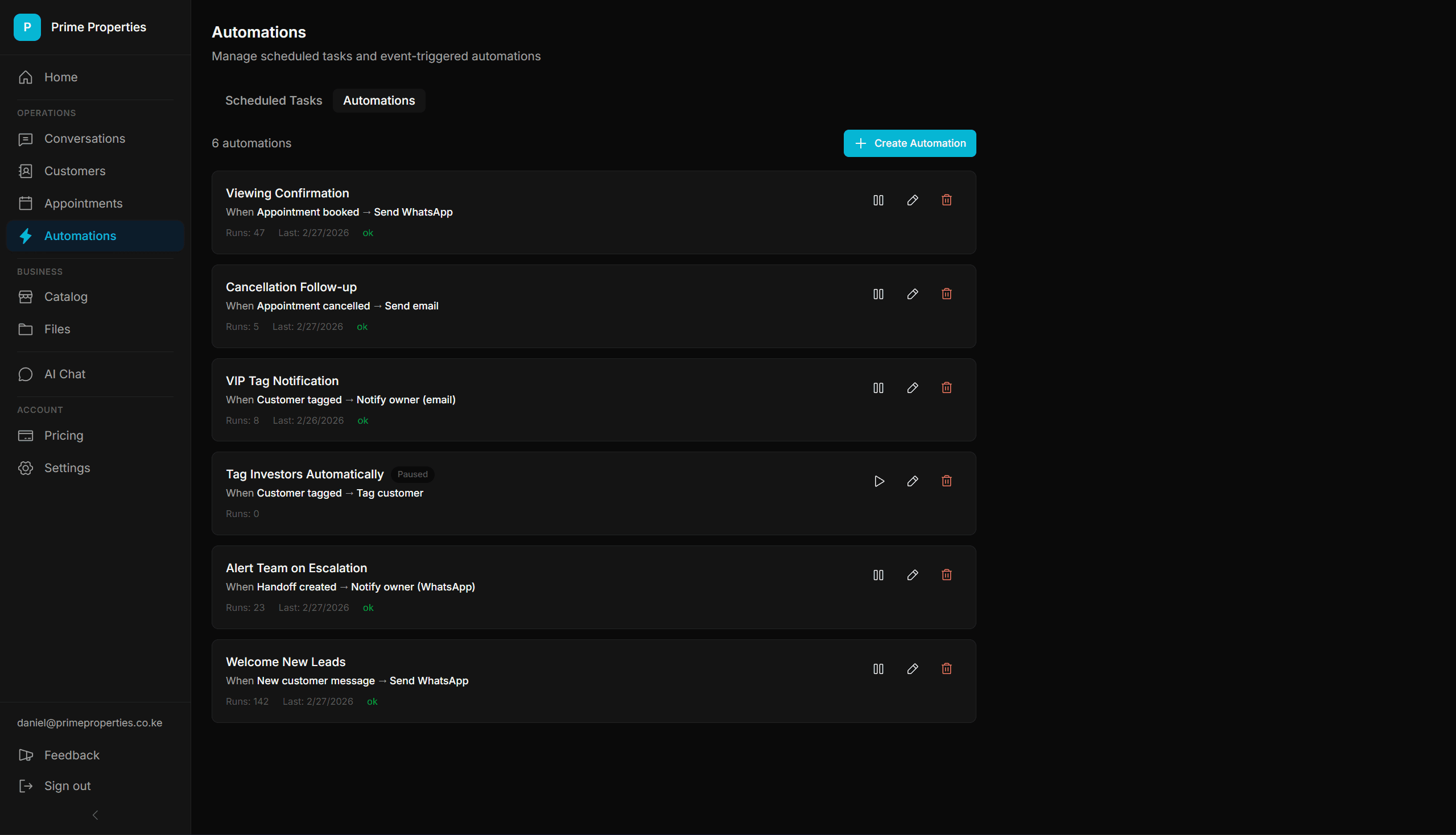Screen dimensions: 1456x835
Task: Delete the Welcome New Leads automation
Action: tap(946, 669)
